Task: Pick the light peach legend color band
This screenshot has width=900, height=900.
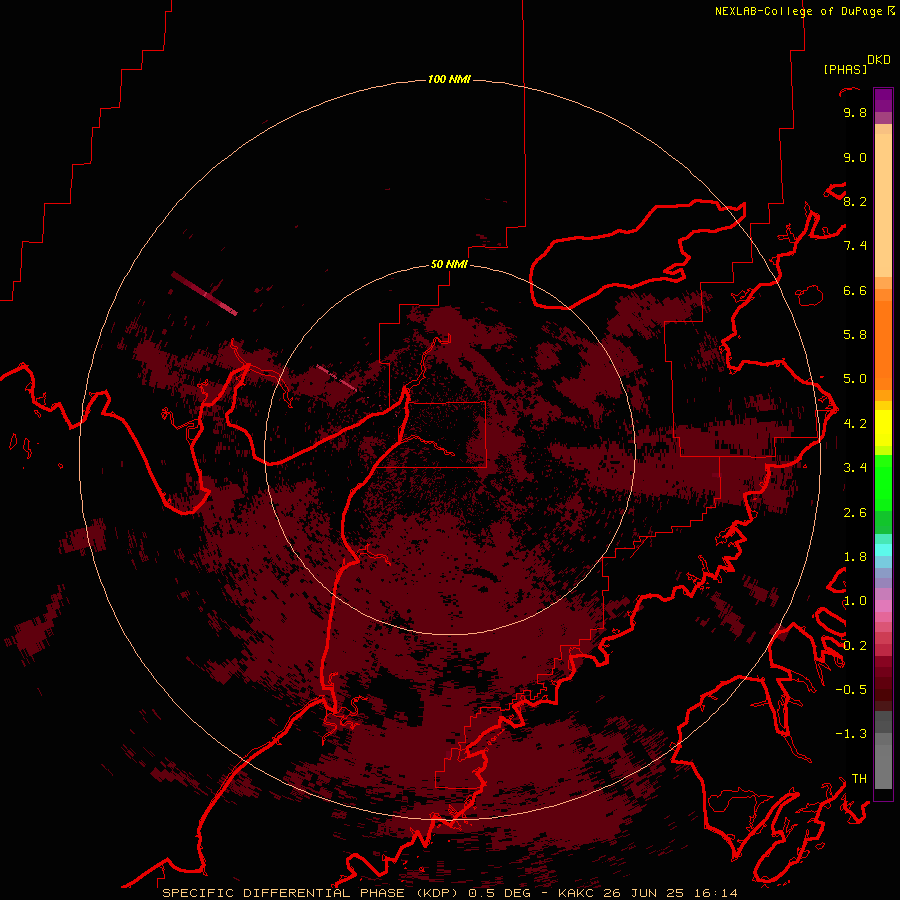Action: point(883,205)
